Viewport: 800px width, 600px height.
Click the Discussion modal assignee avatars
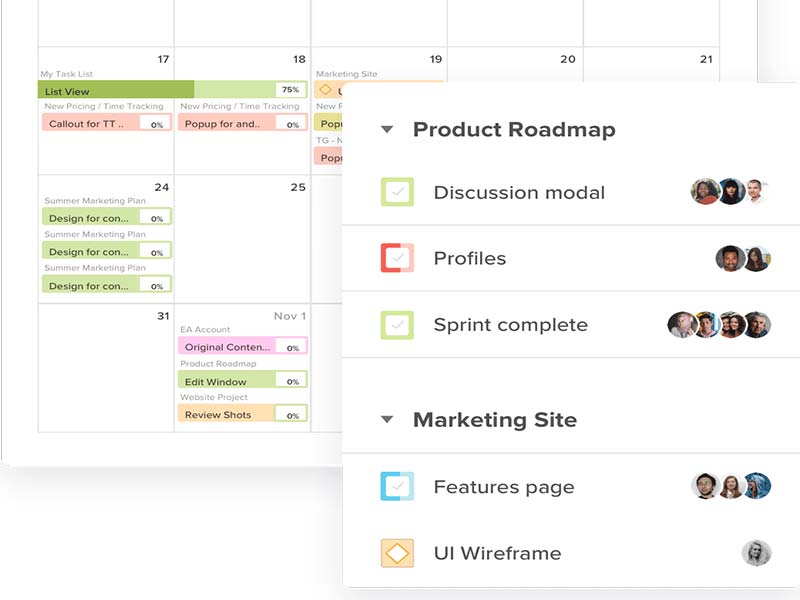pos(730,192)
